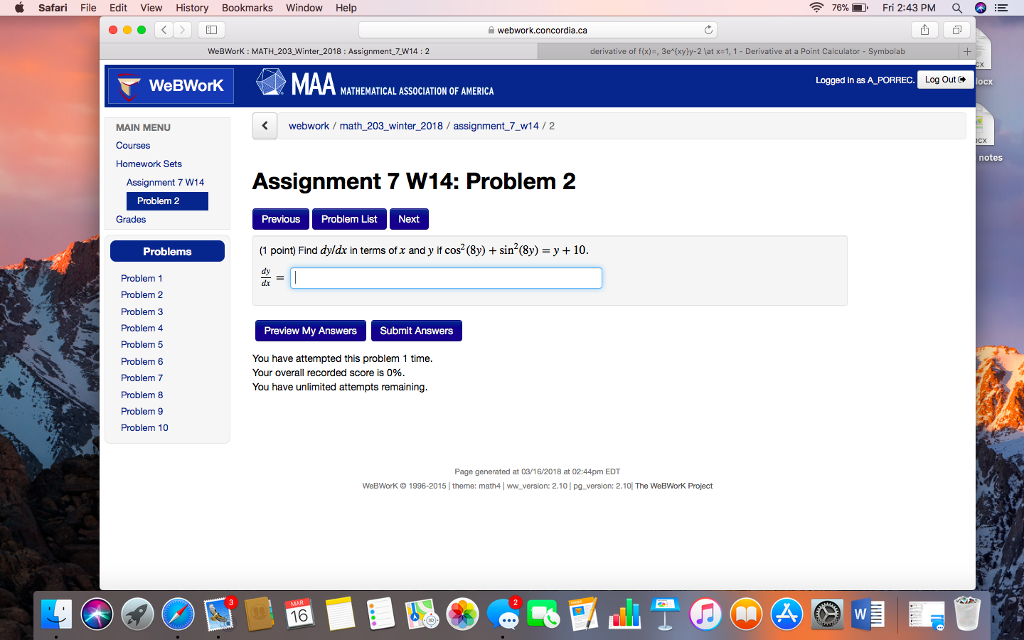Open Spotlight search magnifier in menu bar
This screenshot has height=640, width=1024.
pos(957,8)
